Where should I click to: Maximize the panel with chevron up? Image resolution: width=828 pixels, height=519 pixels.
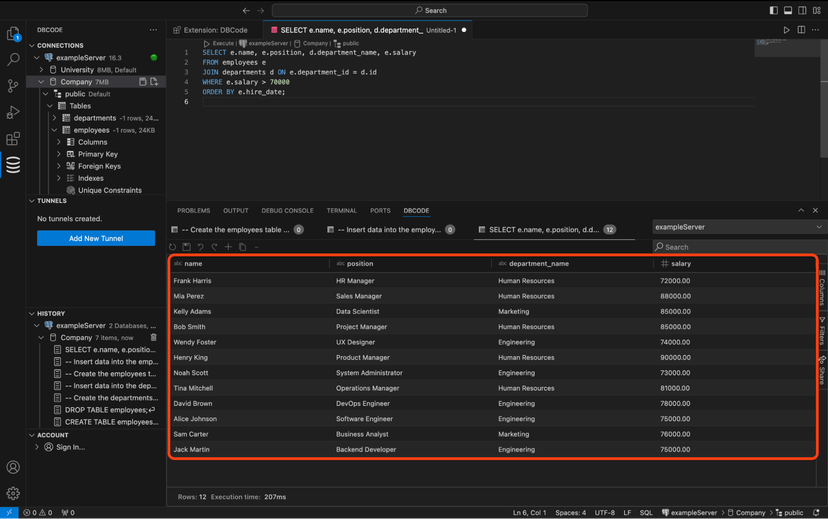tap(801, 210)
